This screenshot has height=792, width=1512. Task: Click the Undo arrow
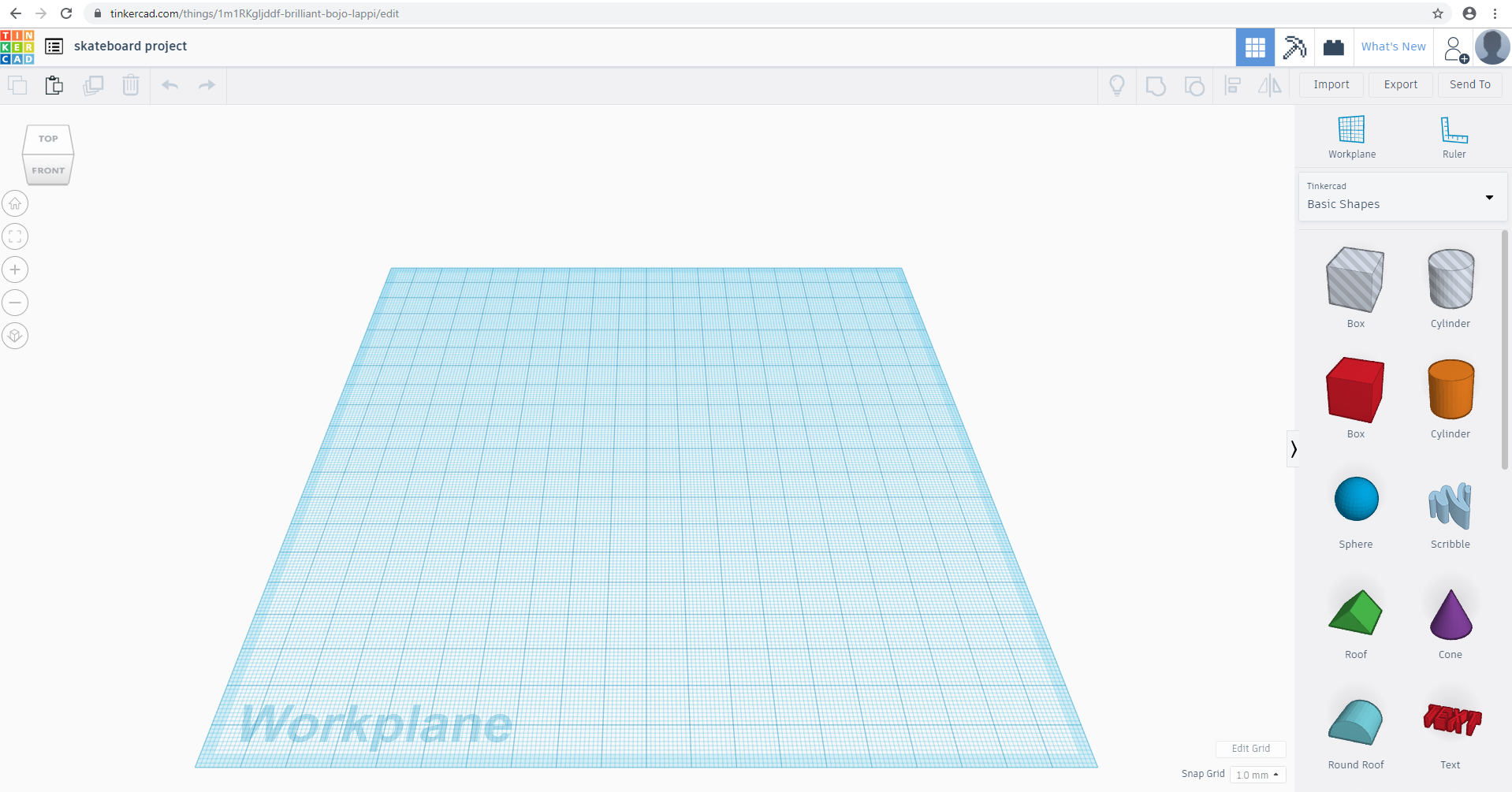click(x=170, y=85)
